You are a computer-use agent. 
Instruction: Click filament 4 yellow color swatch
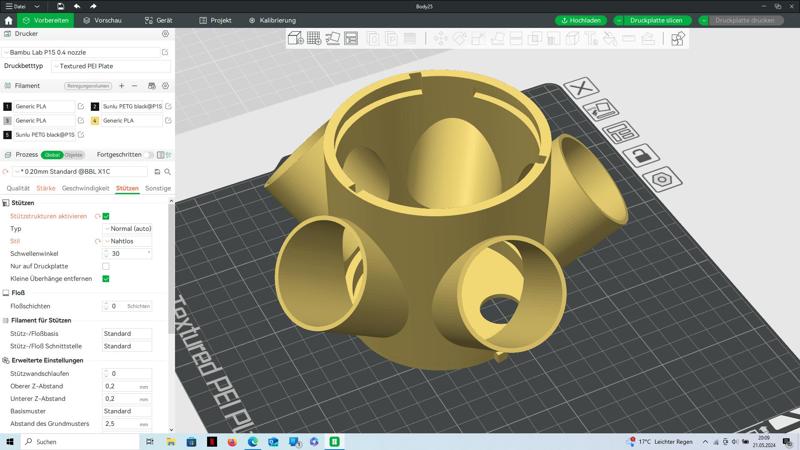[x=95, y=120]
